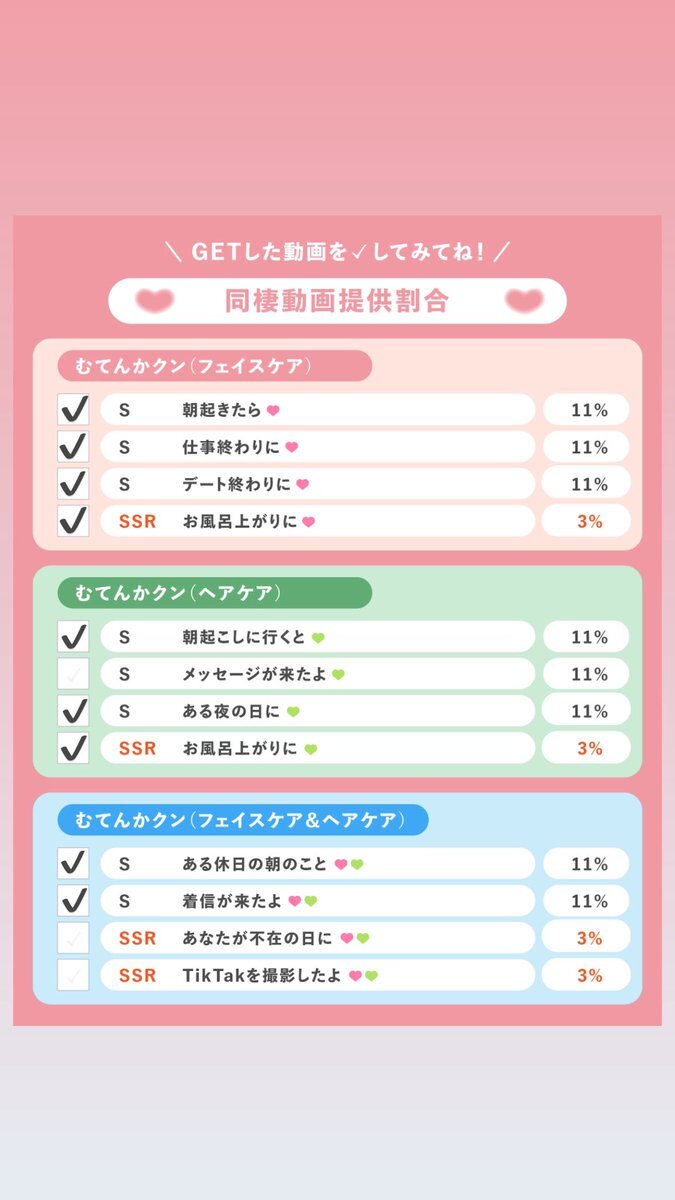
Task: Select the むてんかクン(フェイスケア) header
Action: [x=214, y=366]
